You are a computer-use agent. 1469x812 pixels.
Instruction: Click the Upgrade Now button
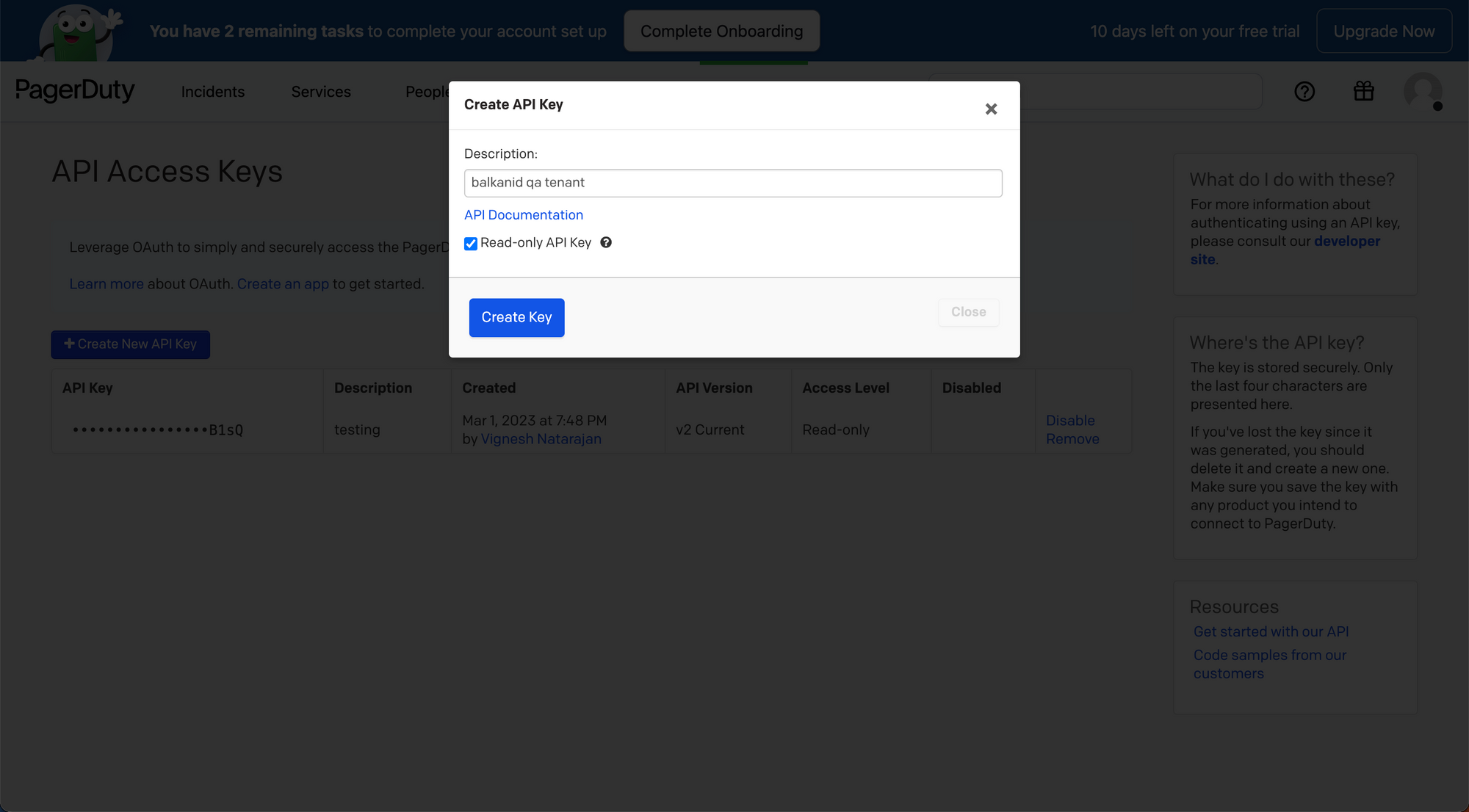1384,32
